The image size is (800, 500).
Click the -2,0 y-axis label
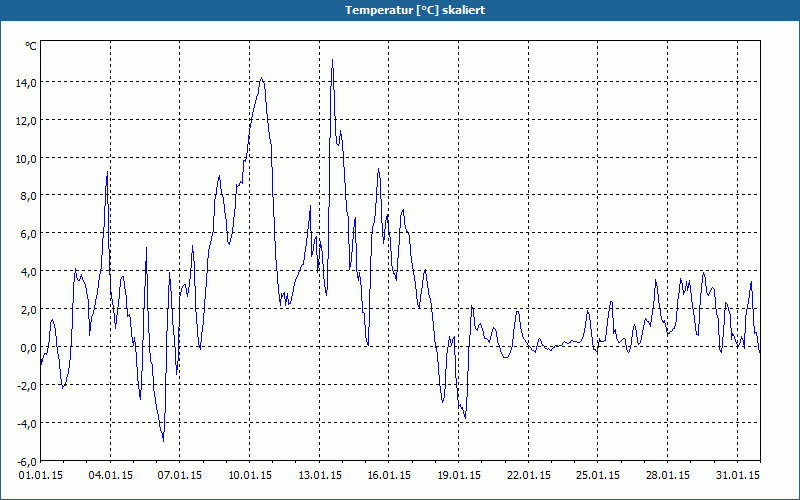27,386
